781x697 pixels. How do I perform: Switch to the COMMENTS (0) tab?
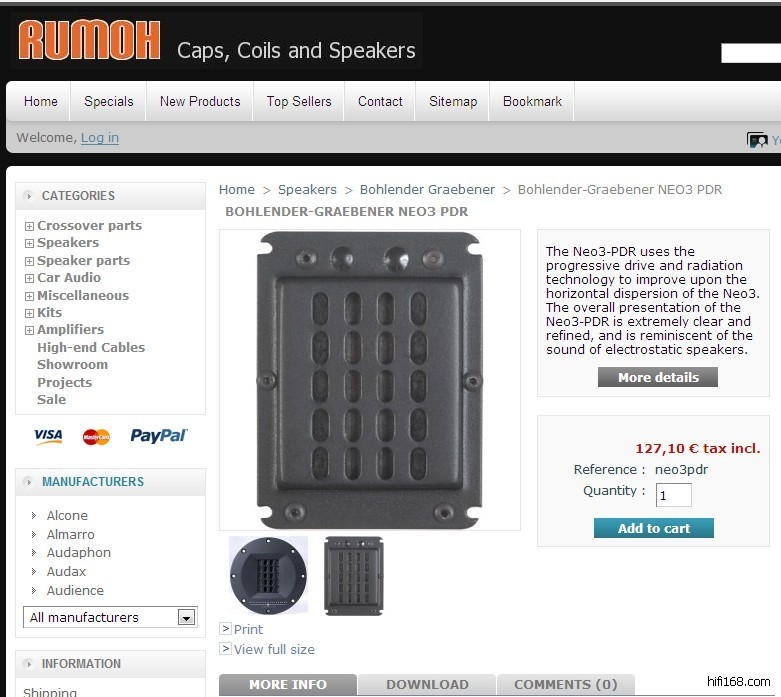(566, 685)
